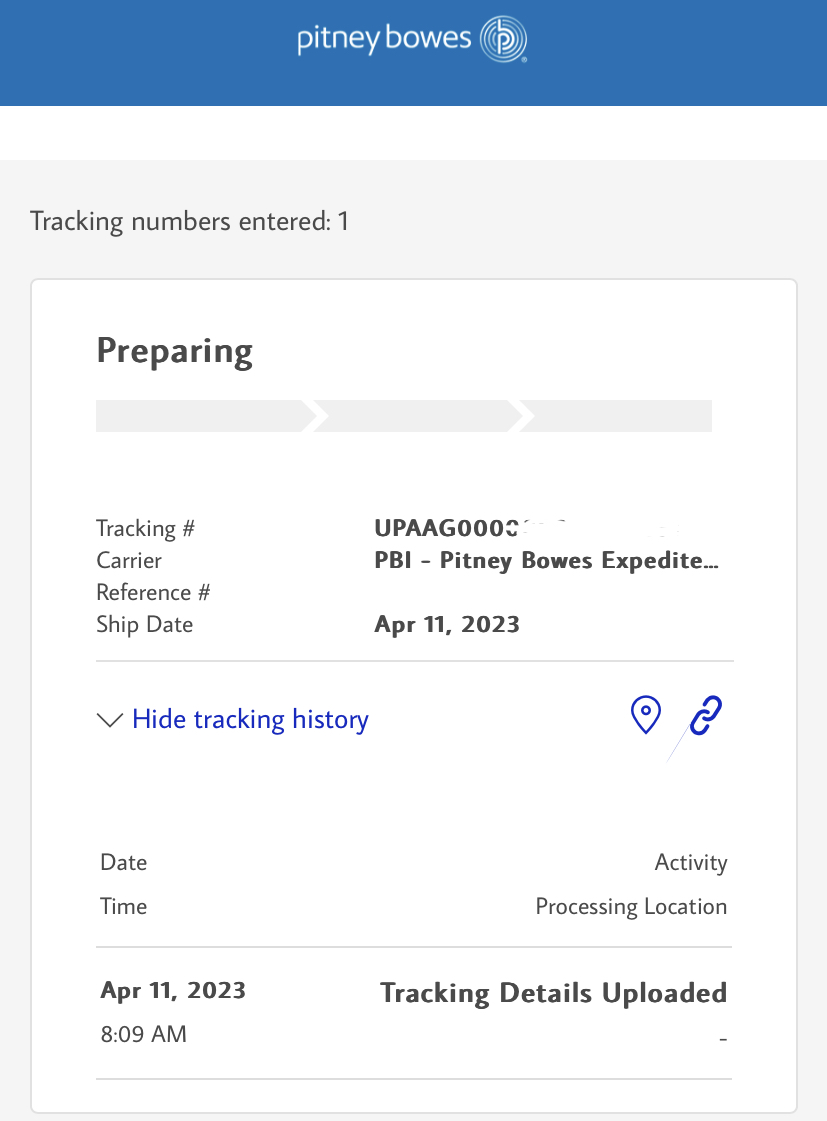Click the map location pin icon

pyautogui.click(x=647, y=716)
